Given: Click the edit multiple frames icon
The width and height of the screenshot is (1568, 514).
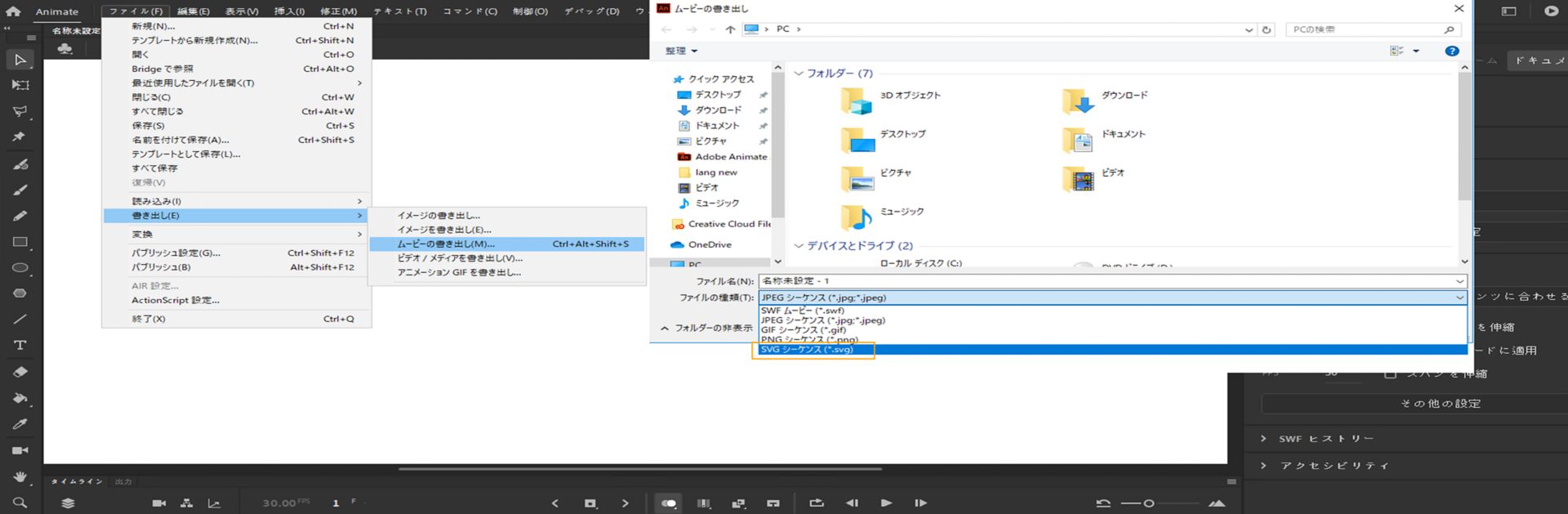Looking at the screenshot, I should click(x=738, y=503).
